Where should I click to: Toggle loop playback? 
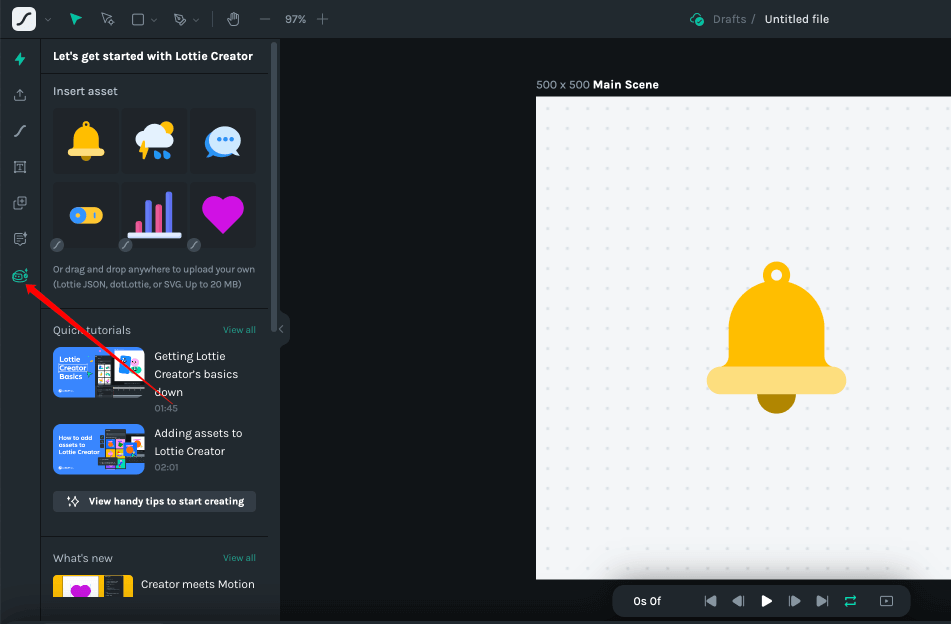coord(850,601)
